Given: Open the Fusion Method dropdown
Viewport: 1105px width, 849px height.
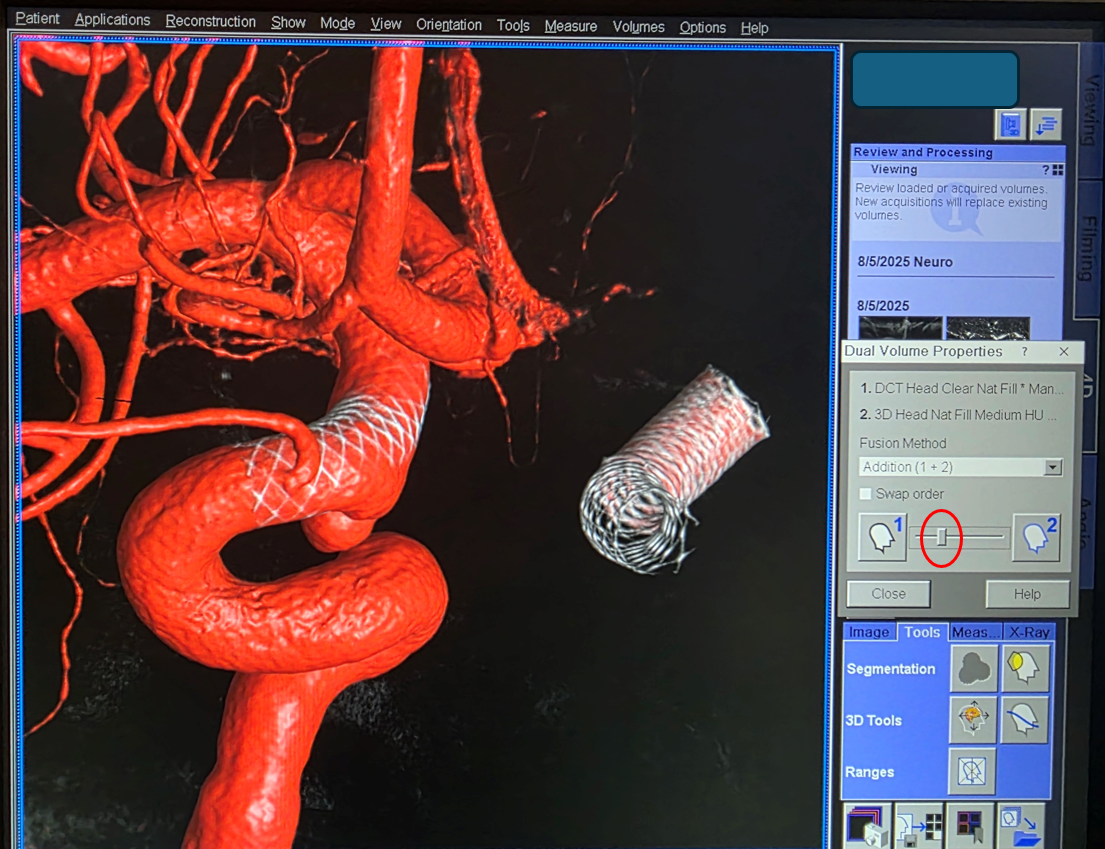Looking at the screenshot, I should [1052, 467].
